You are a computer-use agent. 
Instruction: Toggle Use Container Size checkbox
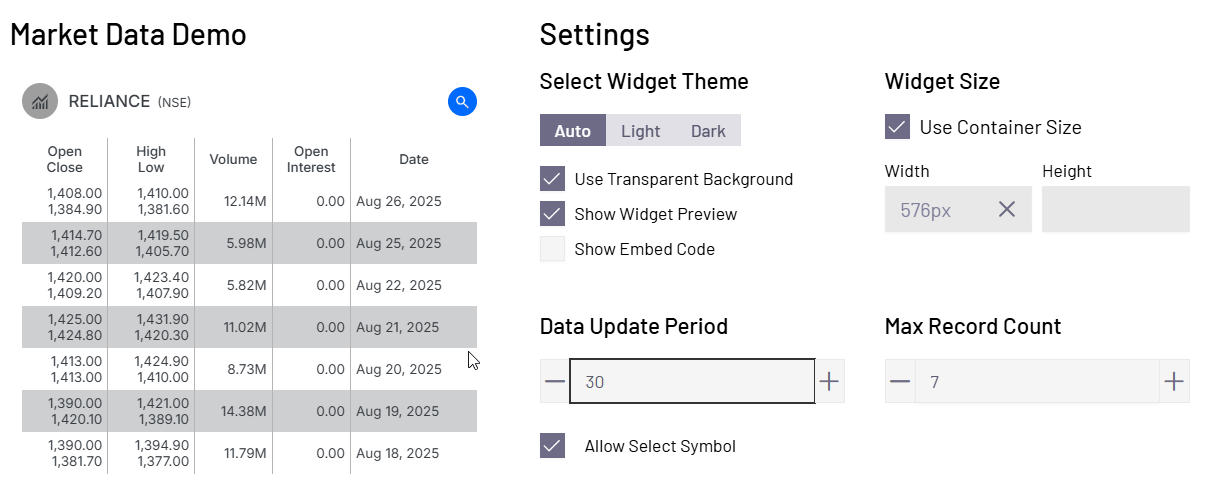pos(898,127)
